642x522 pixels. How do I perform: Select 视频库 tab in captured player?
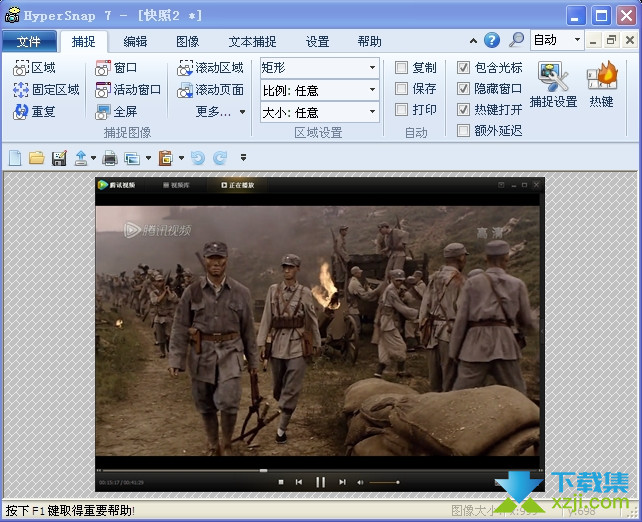tap(176, 185)
